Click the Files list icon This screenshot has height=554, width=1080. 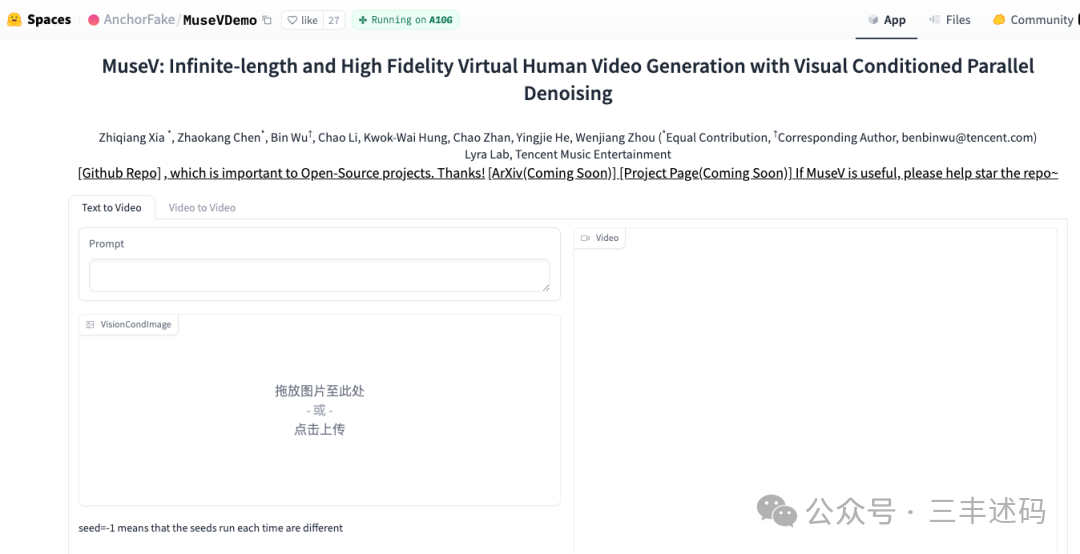[x=935, y=20]
